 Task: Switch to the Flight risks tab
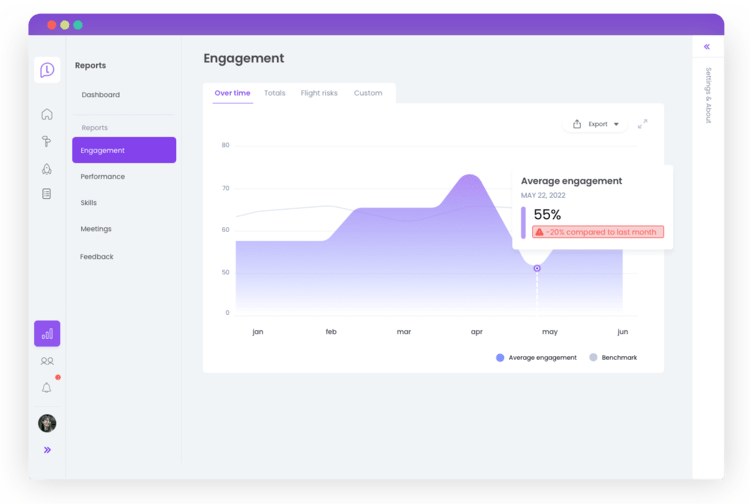pyautogui.click(x=319, y=93)
